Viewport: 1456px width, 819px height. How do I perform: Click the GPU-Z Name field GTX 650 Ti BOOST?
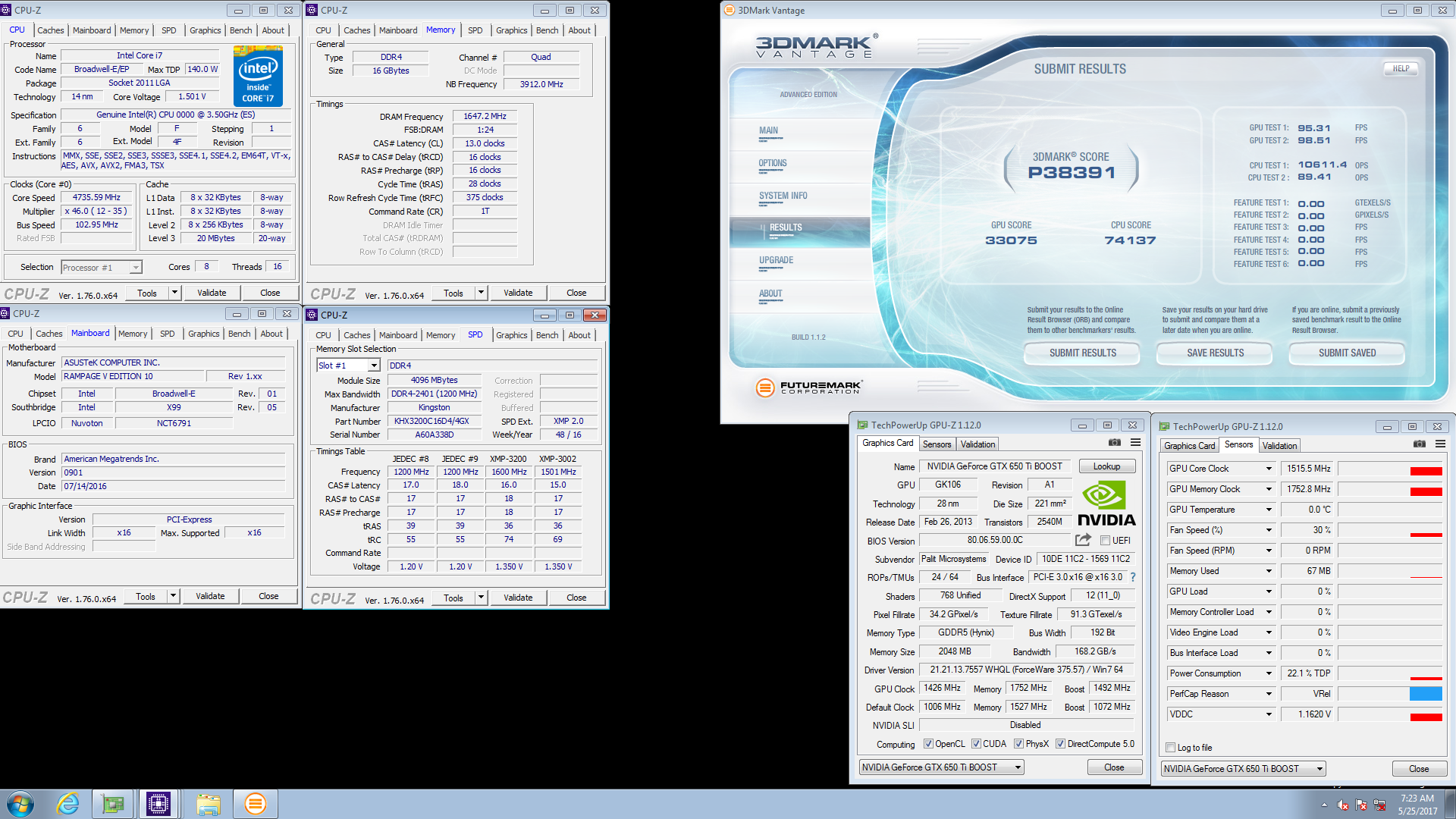pyautogui.click(x=994, y=466)
